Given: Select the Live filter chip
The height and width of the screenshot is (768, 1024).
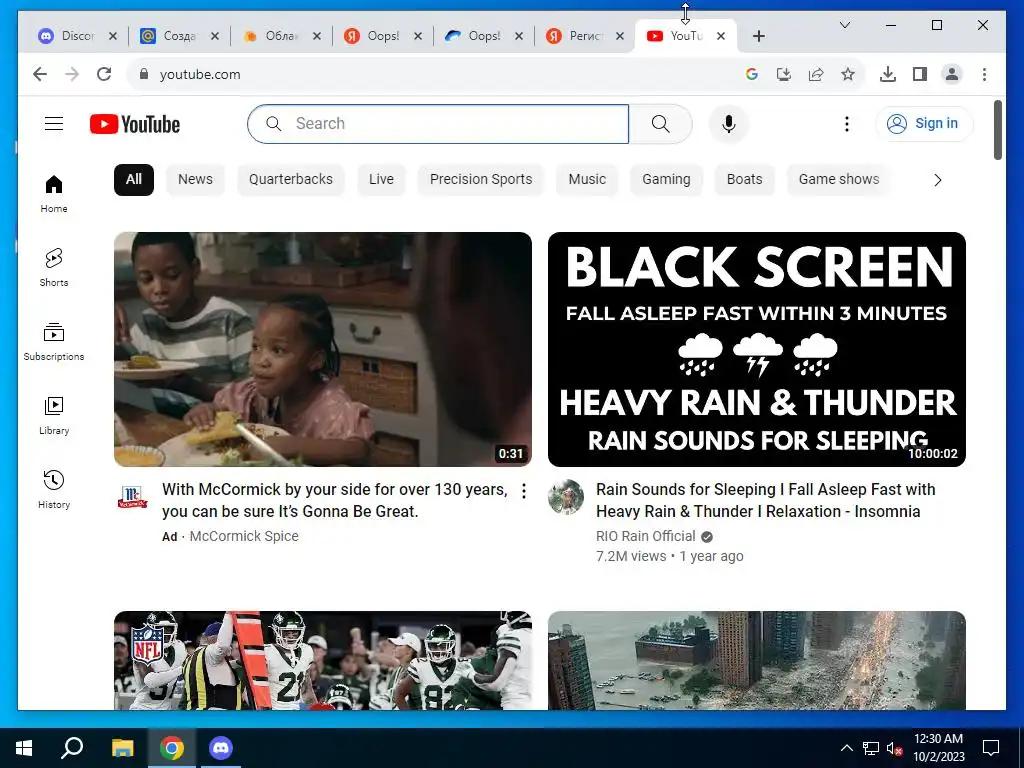Looking at the screenshot, I should 381,180.
